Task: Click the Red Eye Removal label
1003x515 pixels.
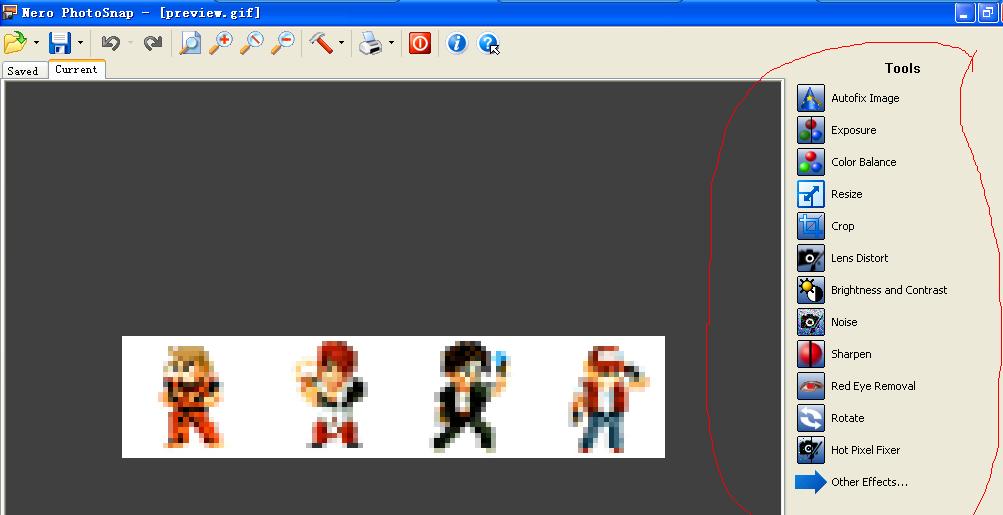Action: [x=873, y=386]
